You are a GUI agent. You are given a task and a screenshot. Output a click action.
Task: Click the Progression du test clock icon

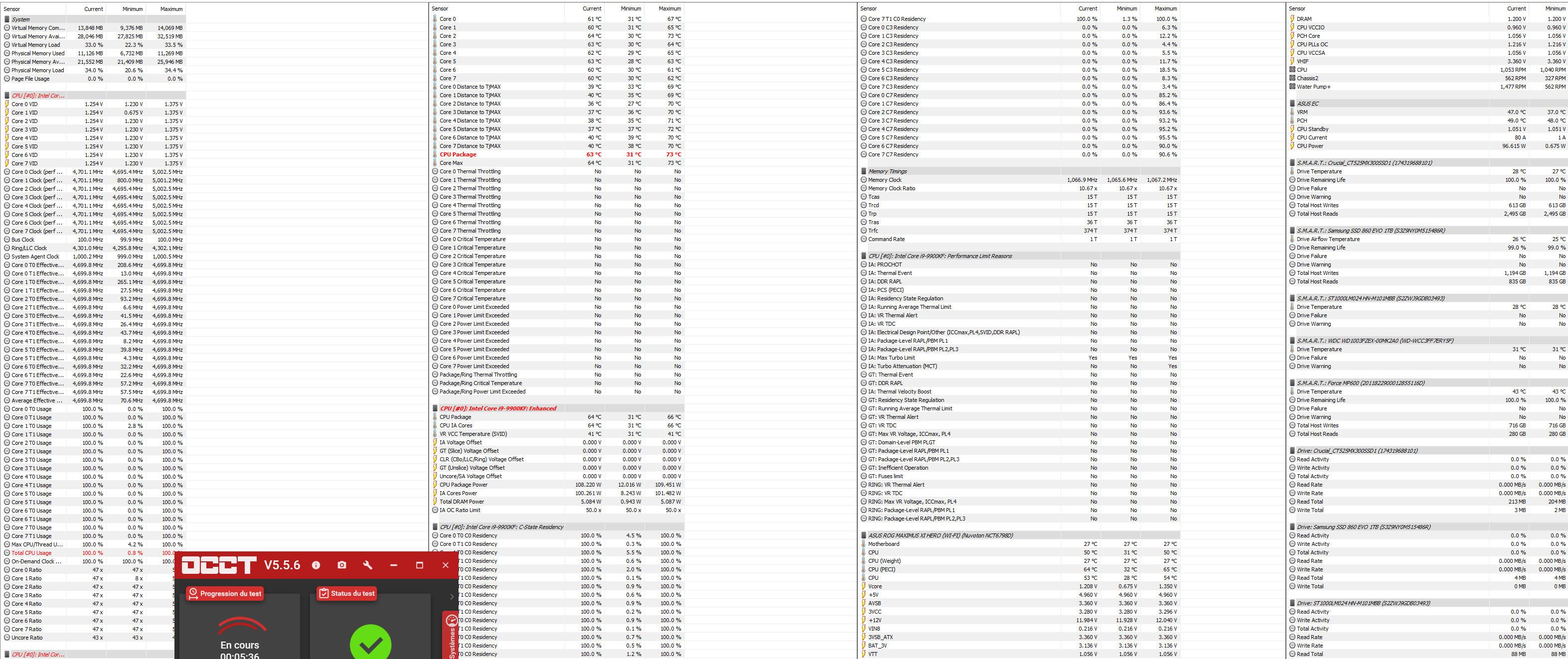click(x=193, y=593)
